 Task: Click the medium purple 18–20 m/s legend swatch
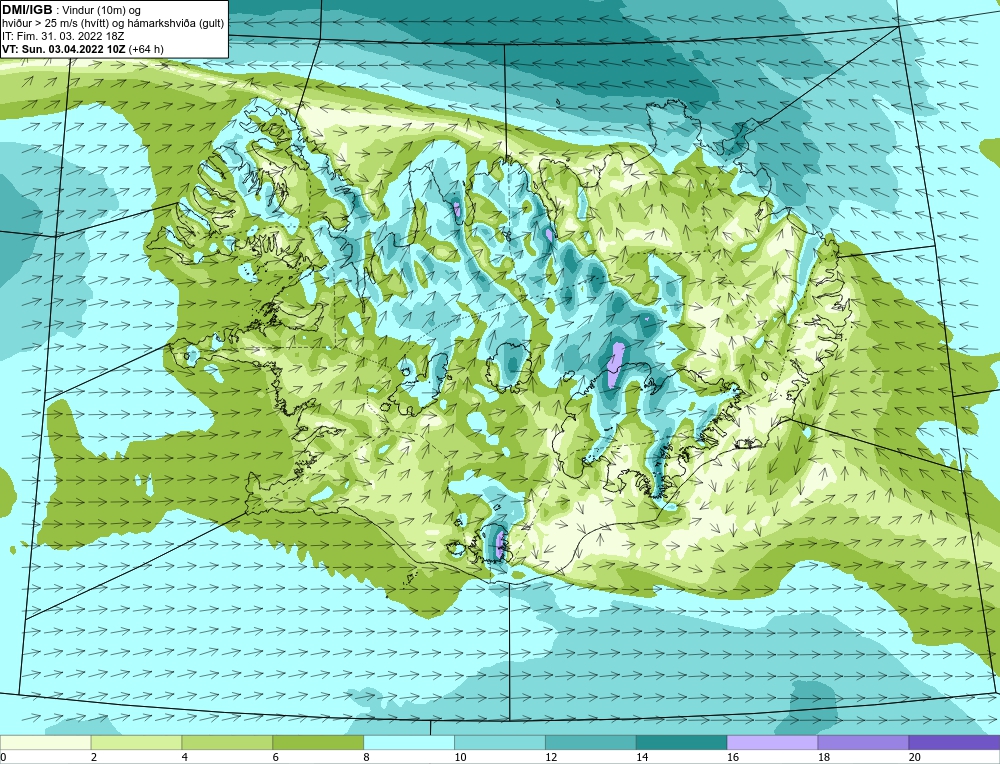pyautogui.click(x=864, y=742)
